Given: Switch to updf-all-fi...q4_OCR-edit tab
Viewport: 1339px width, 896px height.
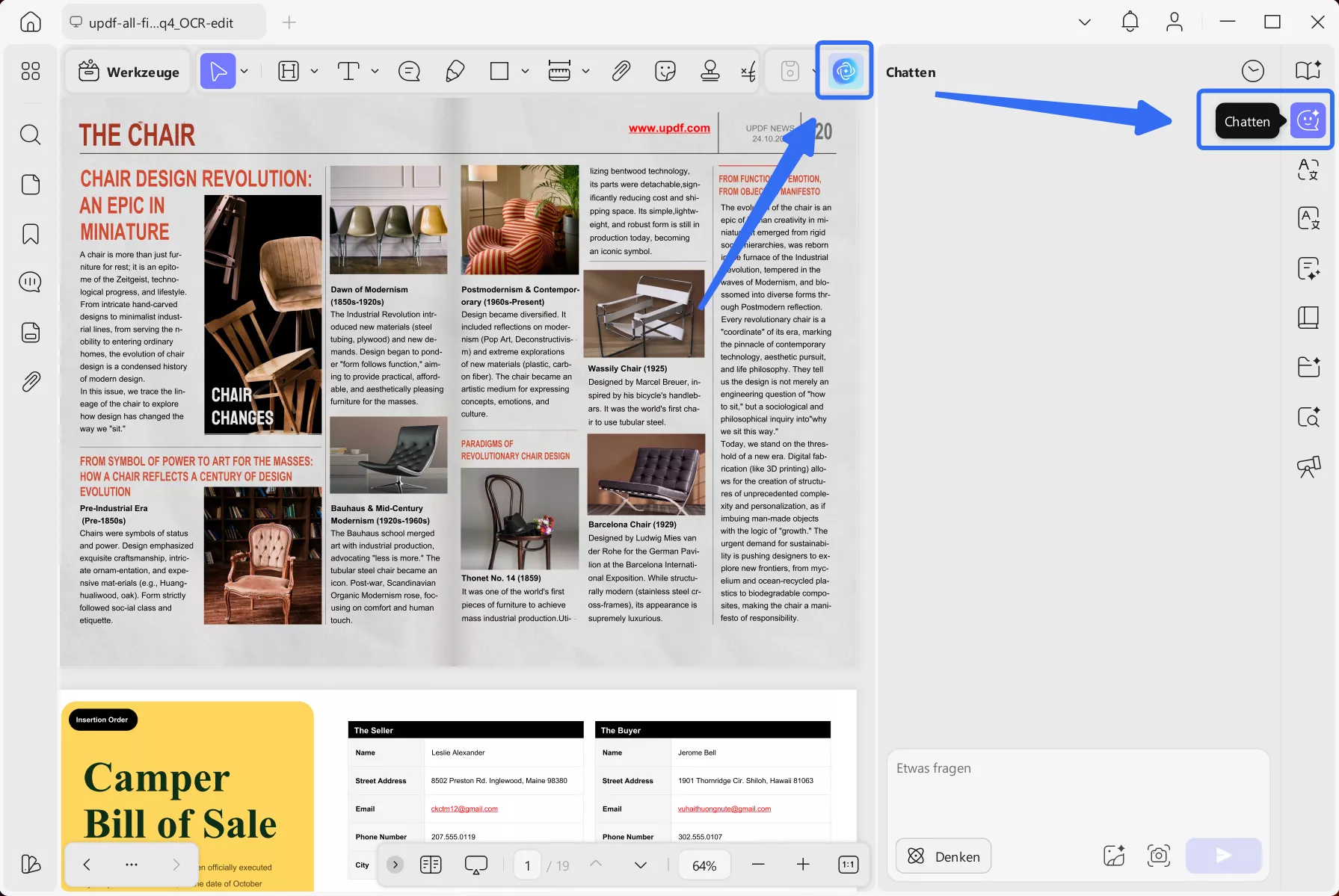Looking at the screenshot, I should pos(161,22).
